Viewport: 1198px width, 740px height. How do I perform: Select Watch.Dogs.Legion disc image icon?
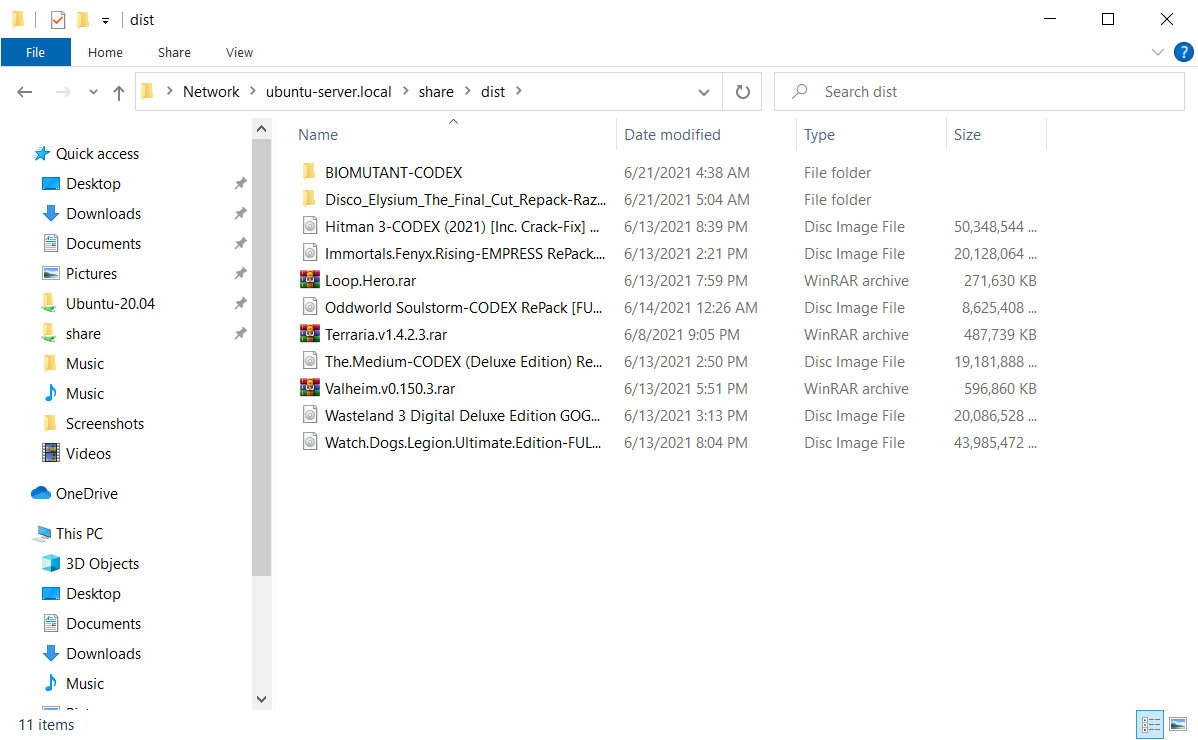[309, 442]
